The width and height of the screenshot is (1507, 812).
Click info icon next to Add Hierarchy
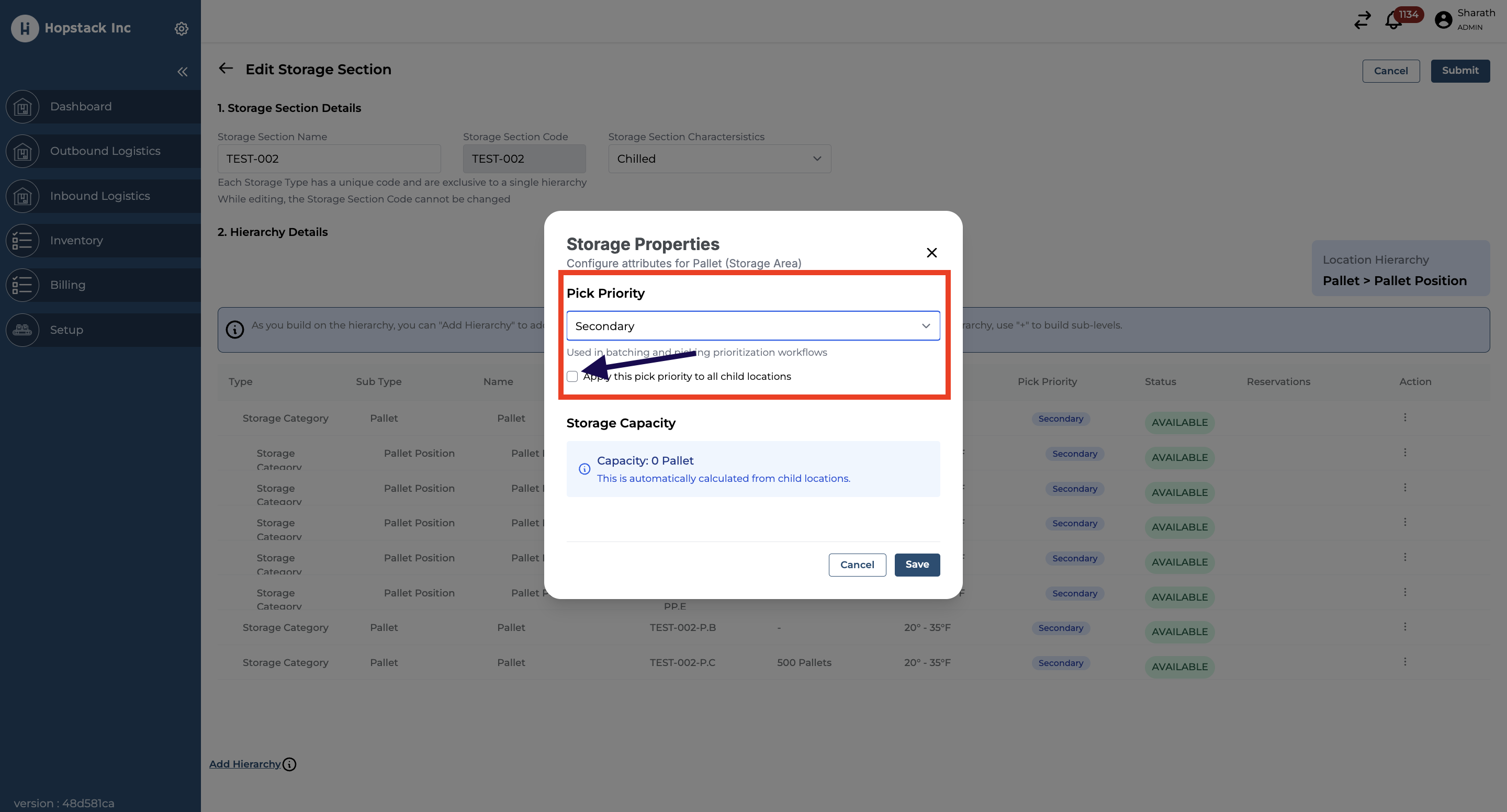[289, 764]
